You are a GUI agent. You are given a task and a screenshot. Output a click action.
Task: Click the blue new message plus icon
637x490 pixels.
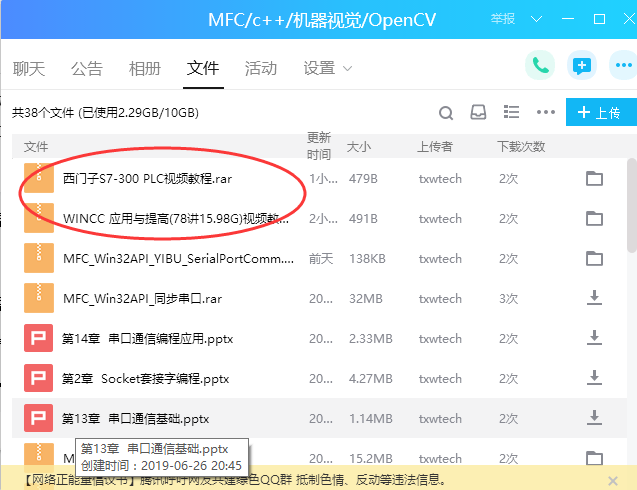pos(582,65)
